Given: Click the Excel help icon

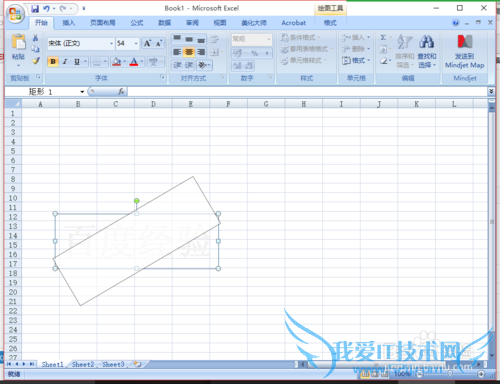Looking at the screenshot, I should (x=455, y=23).
